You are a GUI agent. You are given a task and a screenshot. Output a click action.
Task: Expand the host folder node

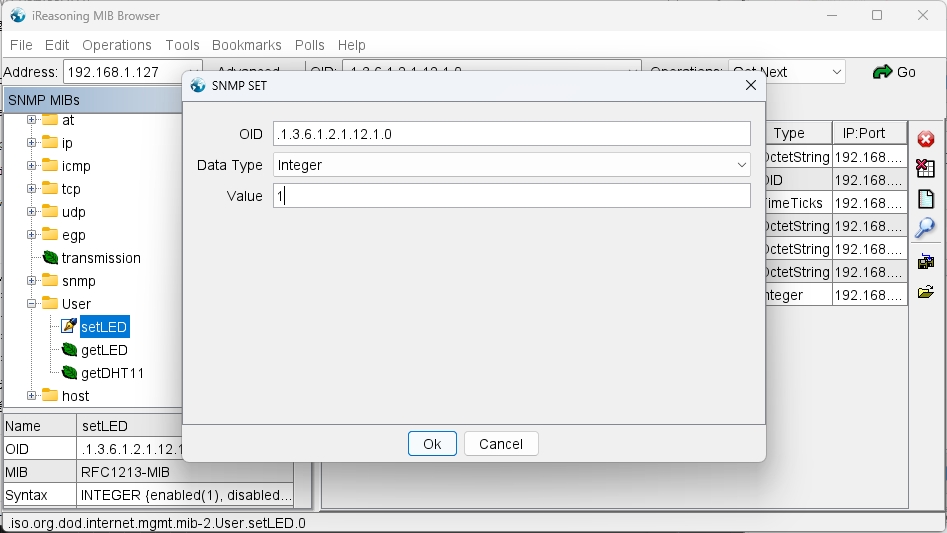click(x=32, y=396)
